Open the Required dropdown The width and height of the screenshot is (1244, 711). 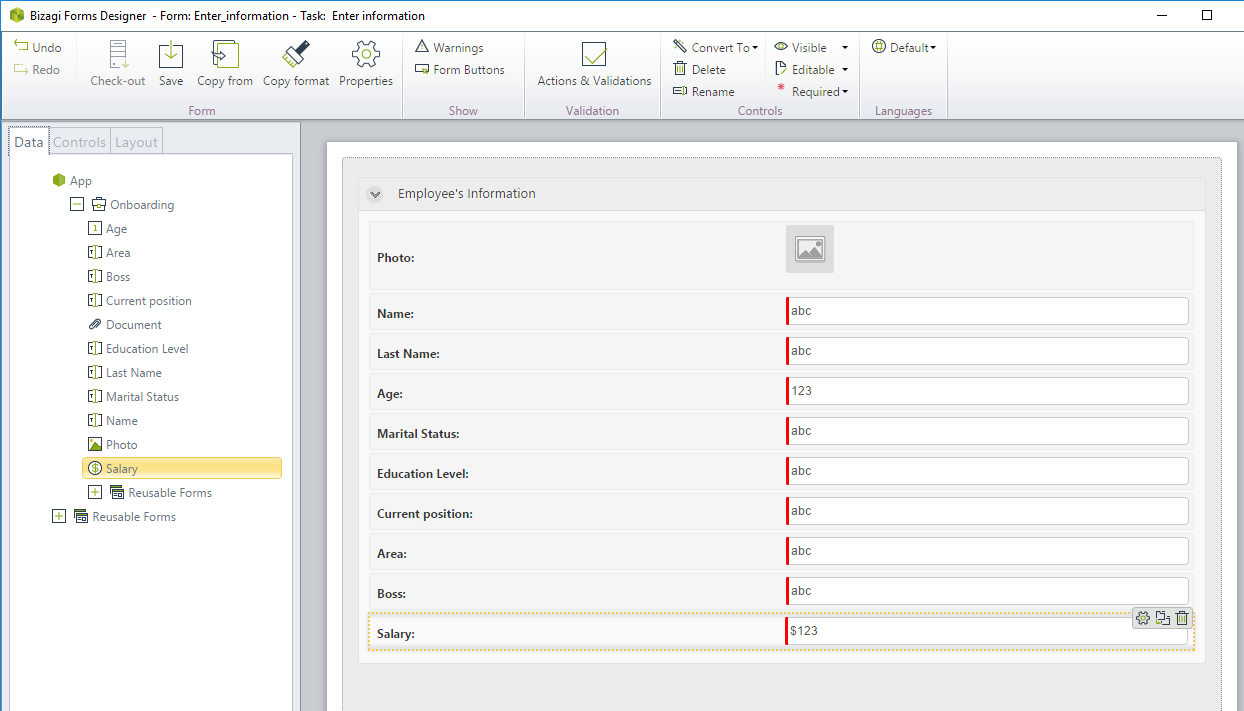pos(811,91)
